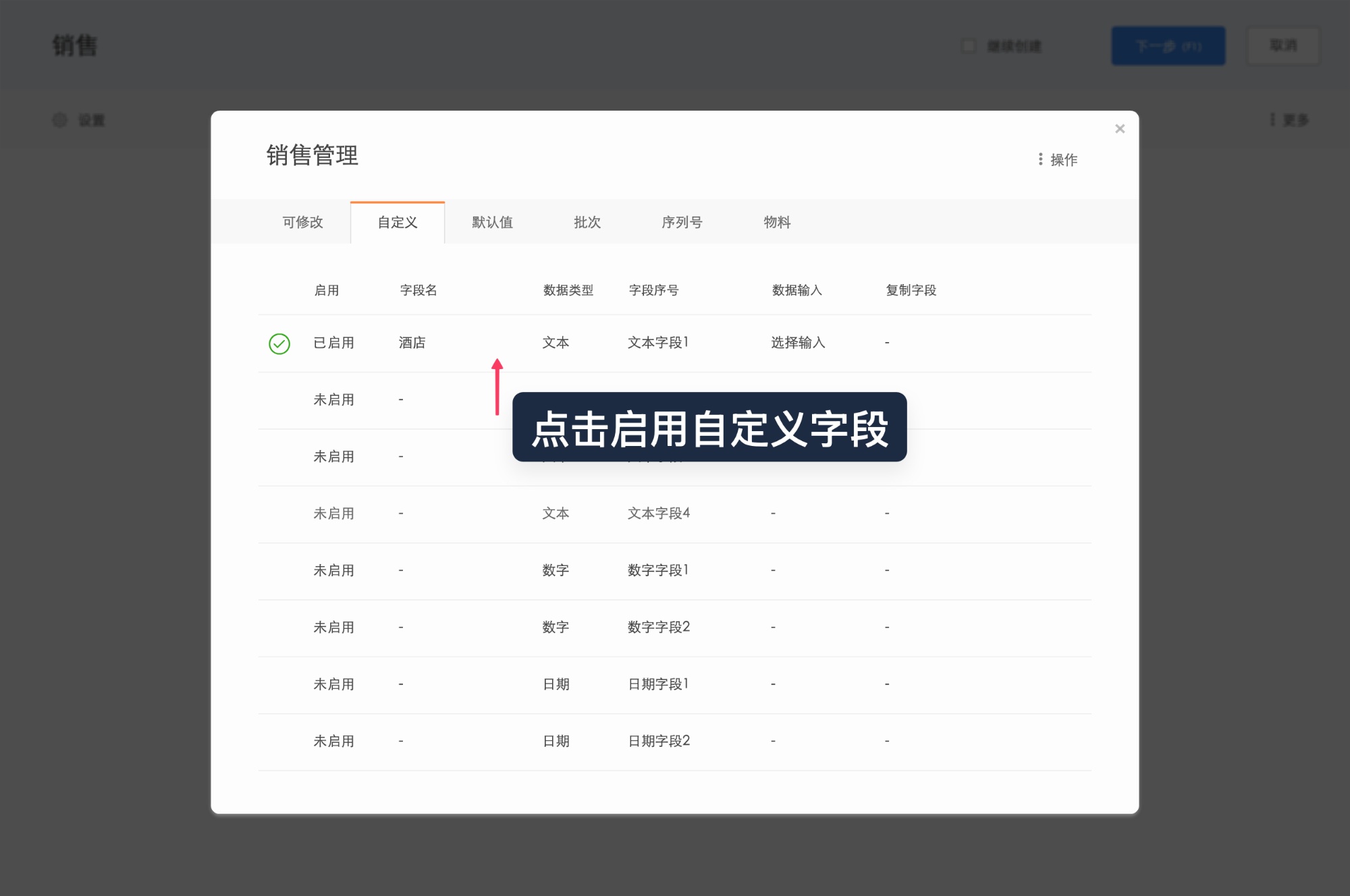Check the 继续创建 checkbox
The width and height of the screenshot is (1350, 896).
(969, 46)
